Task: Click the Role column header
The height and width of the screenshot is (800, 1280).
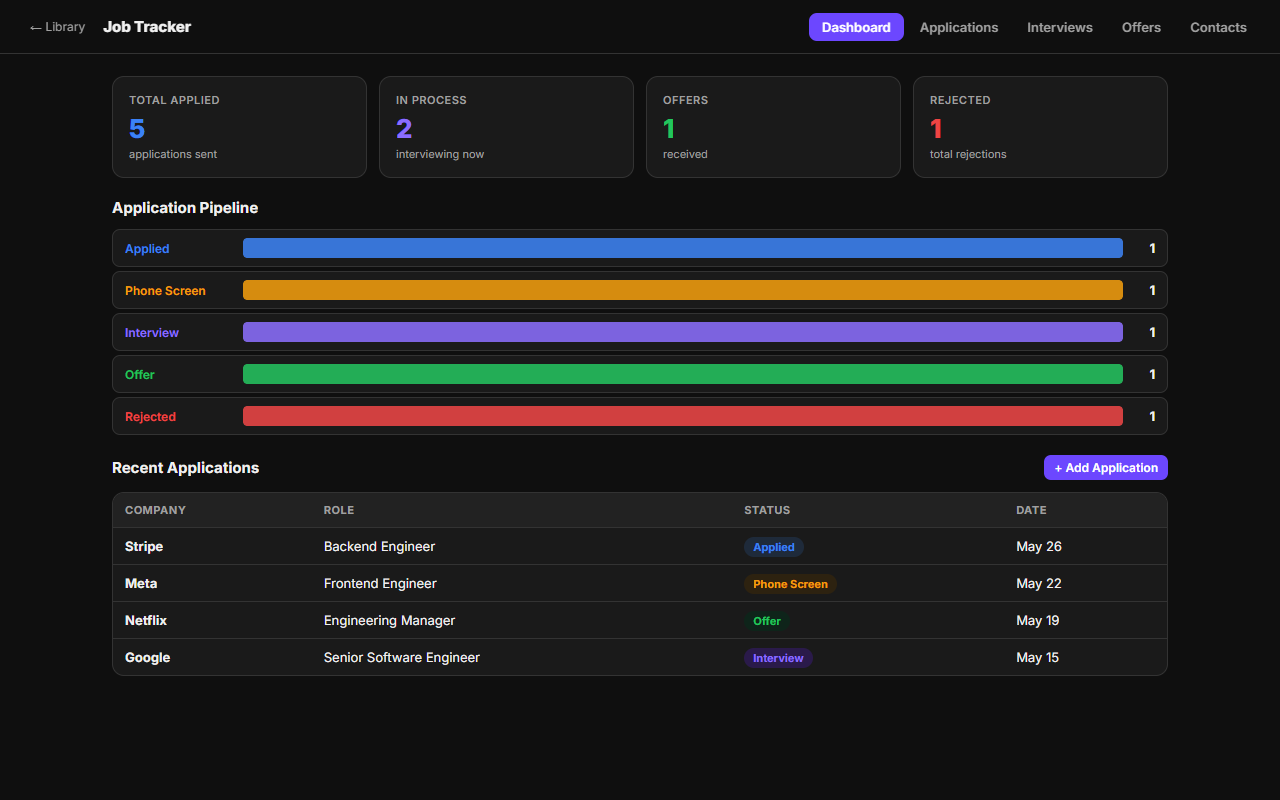Action: pos(339,510)
